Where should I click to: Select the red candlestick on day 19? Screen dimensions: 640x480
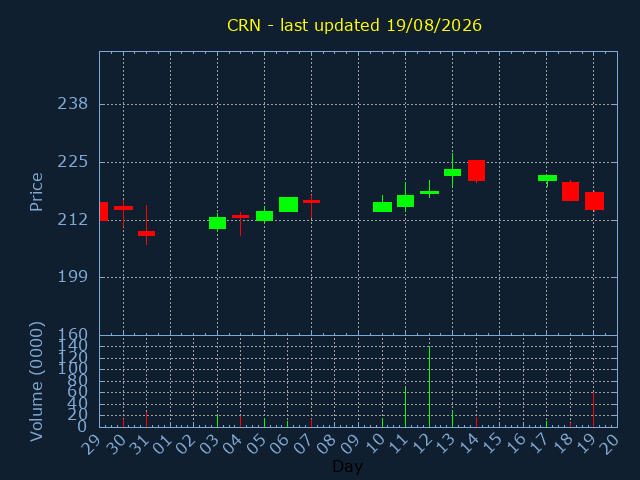(594, 201)
